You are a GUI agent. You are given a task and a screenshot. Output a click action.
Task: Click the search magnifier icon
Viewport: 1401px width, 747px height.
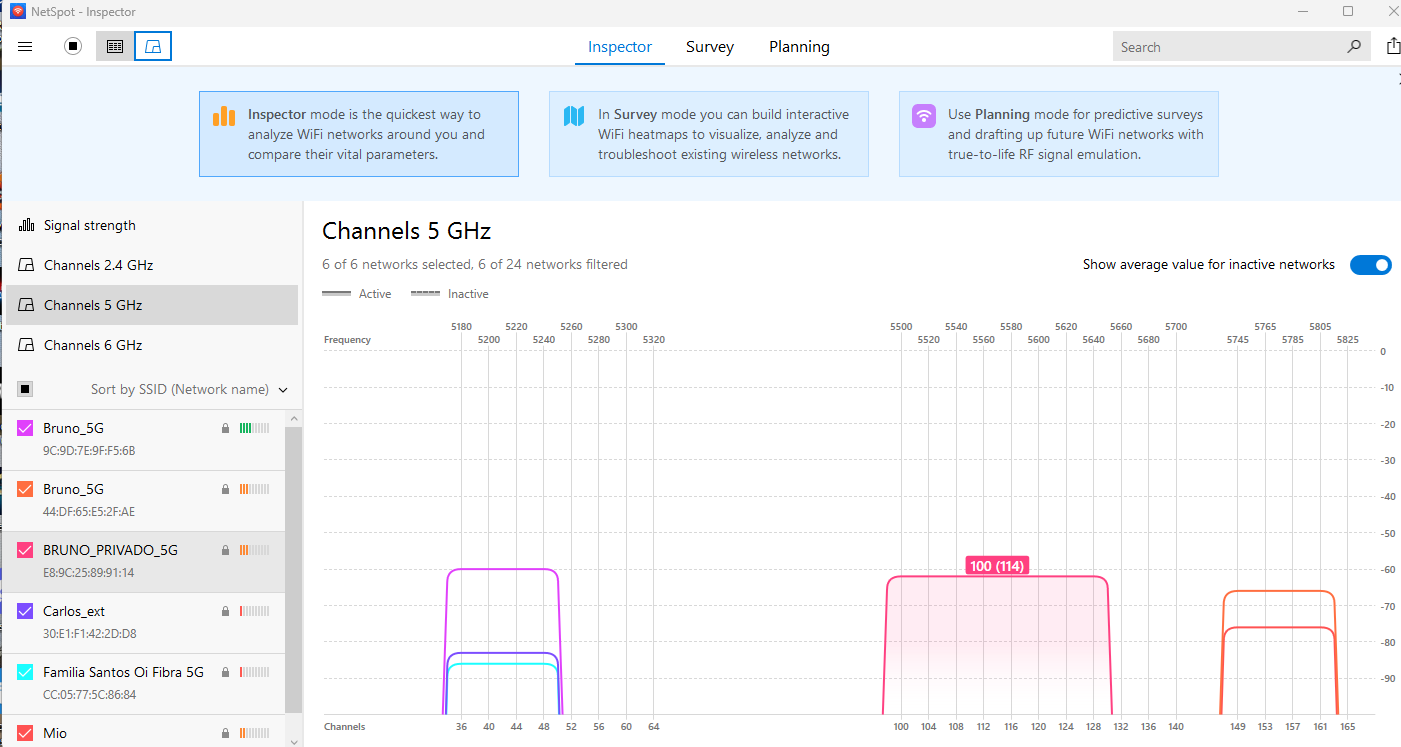pyautogui.click(x=1354, y=46)
